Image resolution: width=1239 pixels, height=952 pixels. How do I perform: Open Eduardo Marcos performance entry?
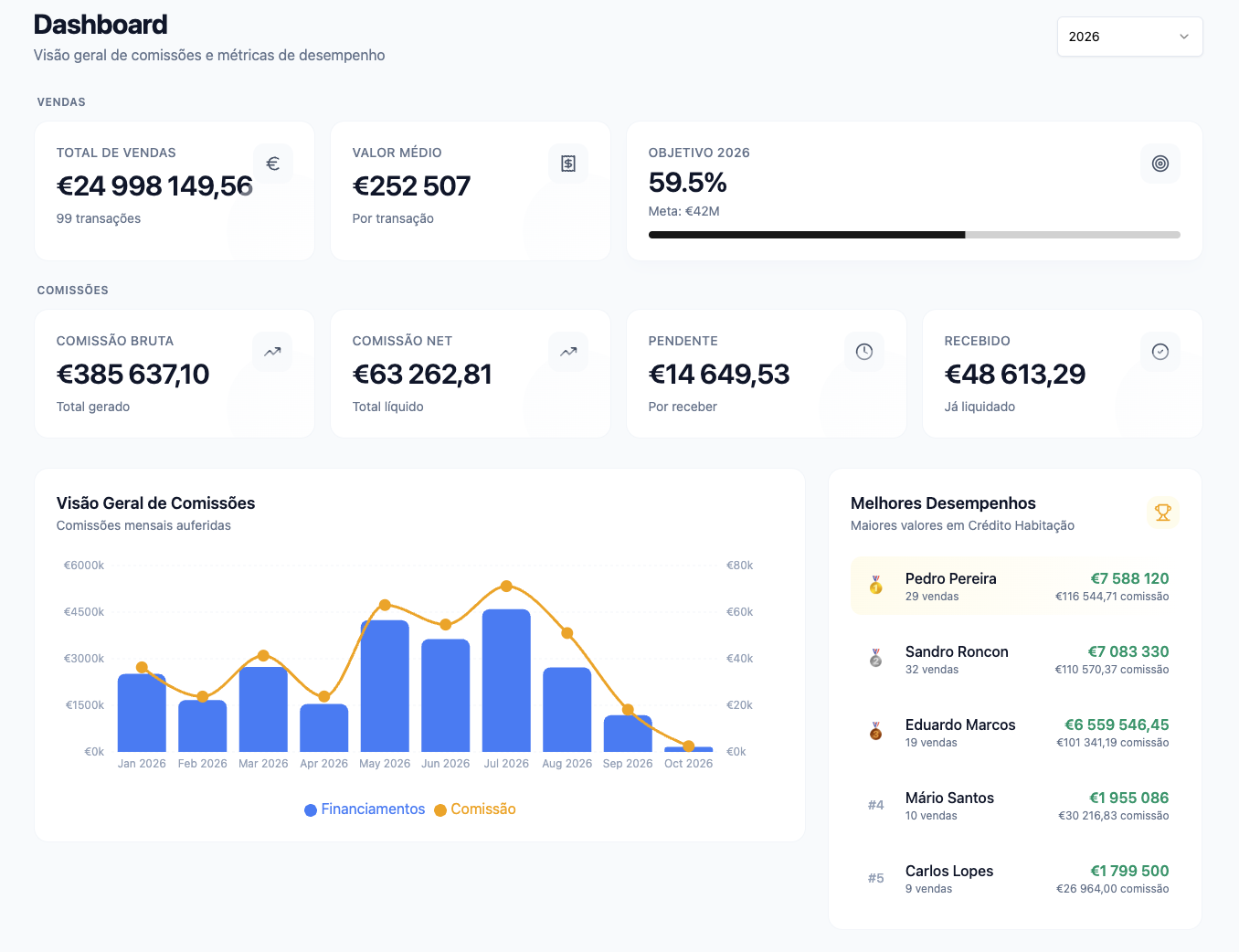(x=1015, y=732)
